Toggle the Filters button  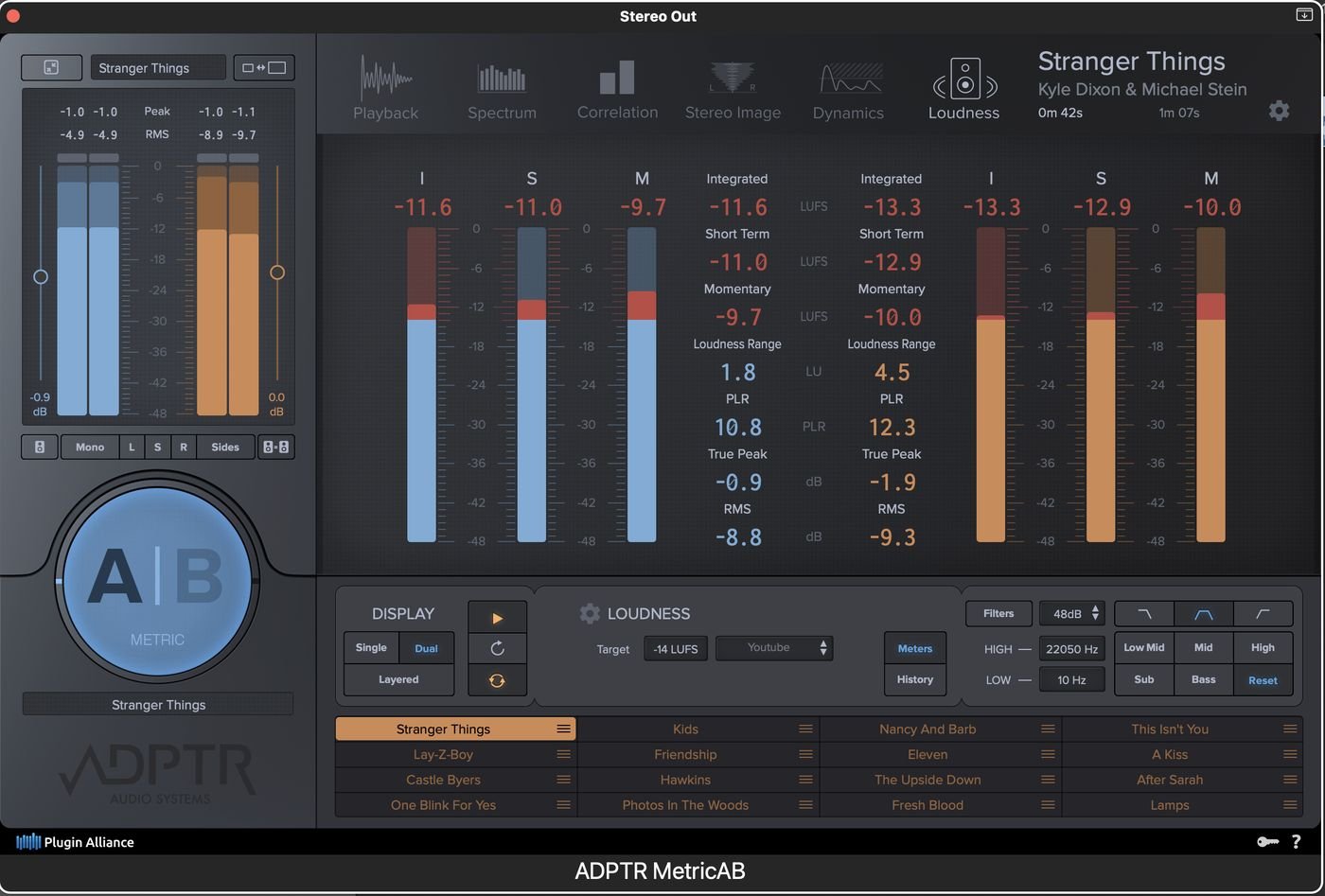click(x=998, y=613)
